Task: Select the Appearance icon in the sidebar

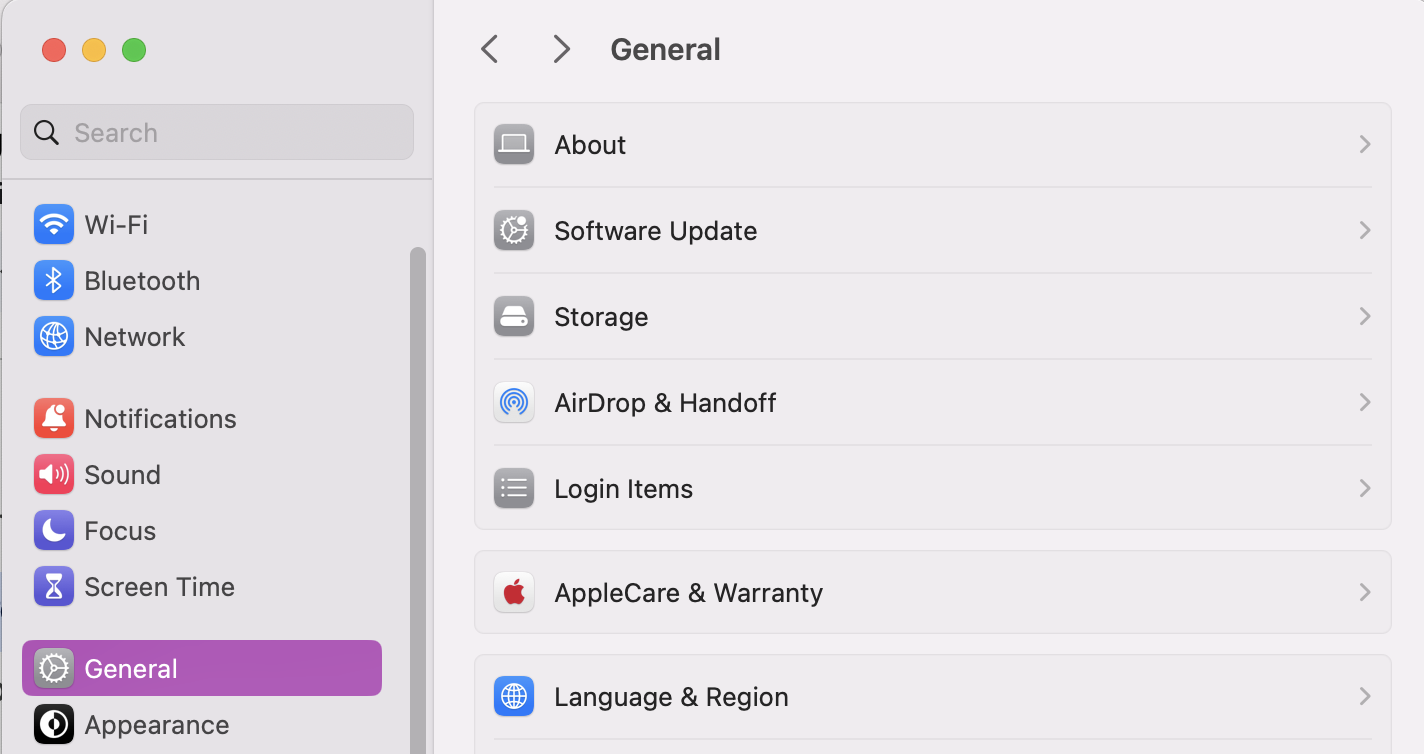Action: point(53,724)
